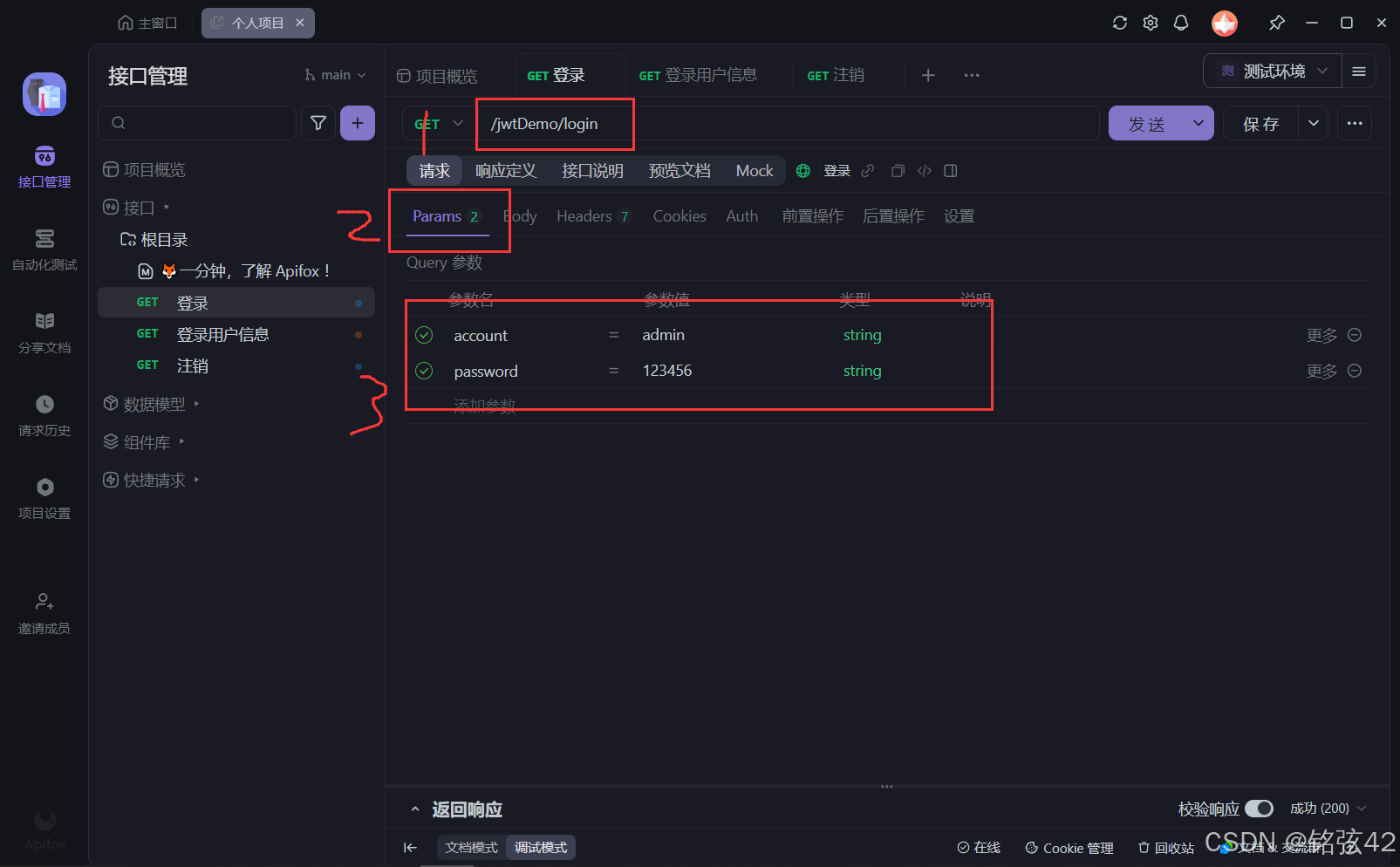
Task: Open code generation with the </> icon
Action: tap(924, 170)
